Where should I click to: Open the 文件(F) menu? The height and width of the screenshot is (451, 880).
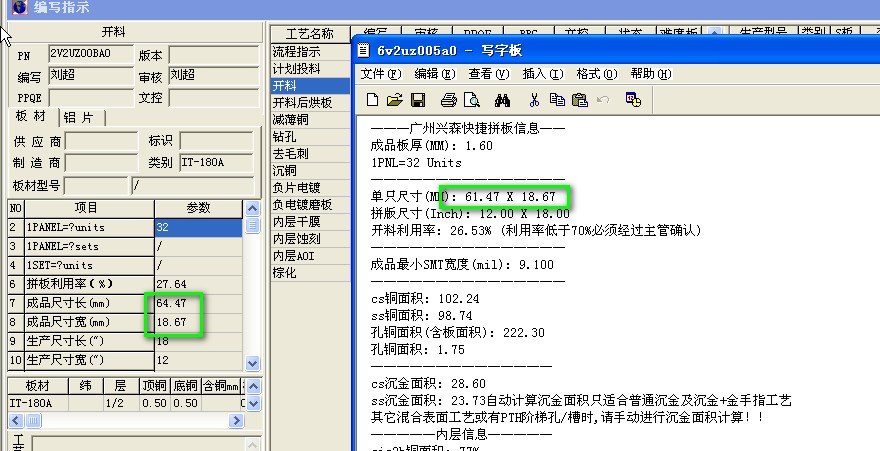pyautogui.click(x=381, y=74)
